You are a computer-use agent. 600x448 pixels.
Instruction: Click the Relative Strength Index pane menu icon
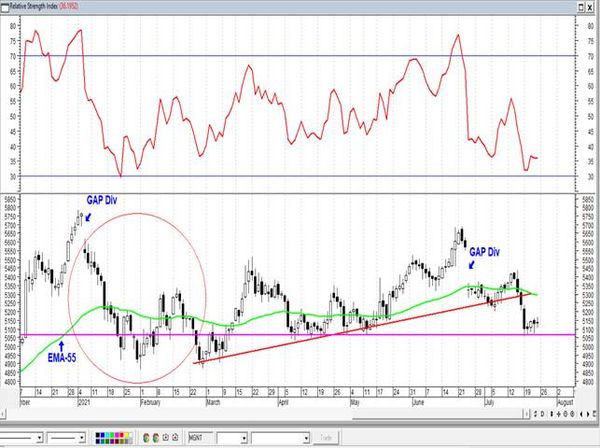pos(5,7)
